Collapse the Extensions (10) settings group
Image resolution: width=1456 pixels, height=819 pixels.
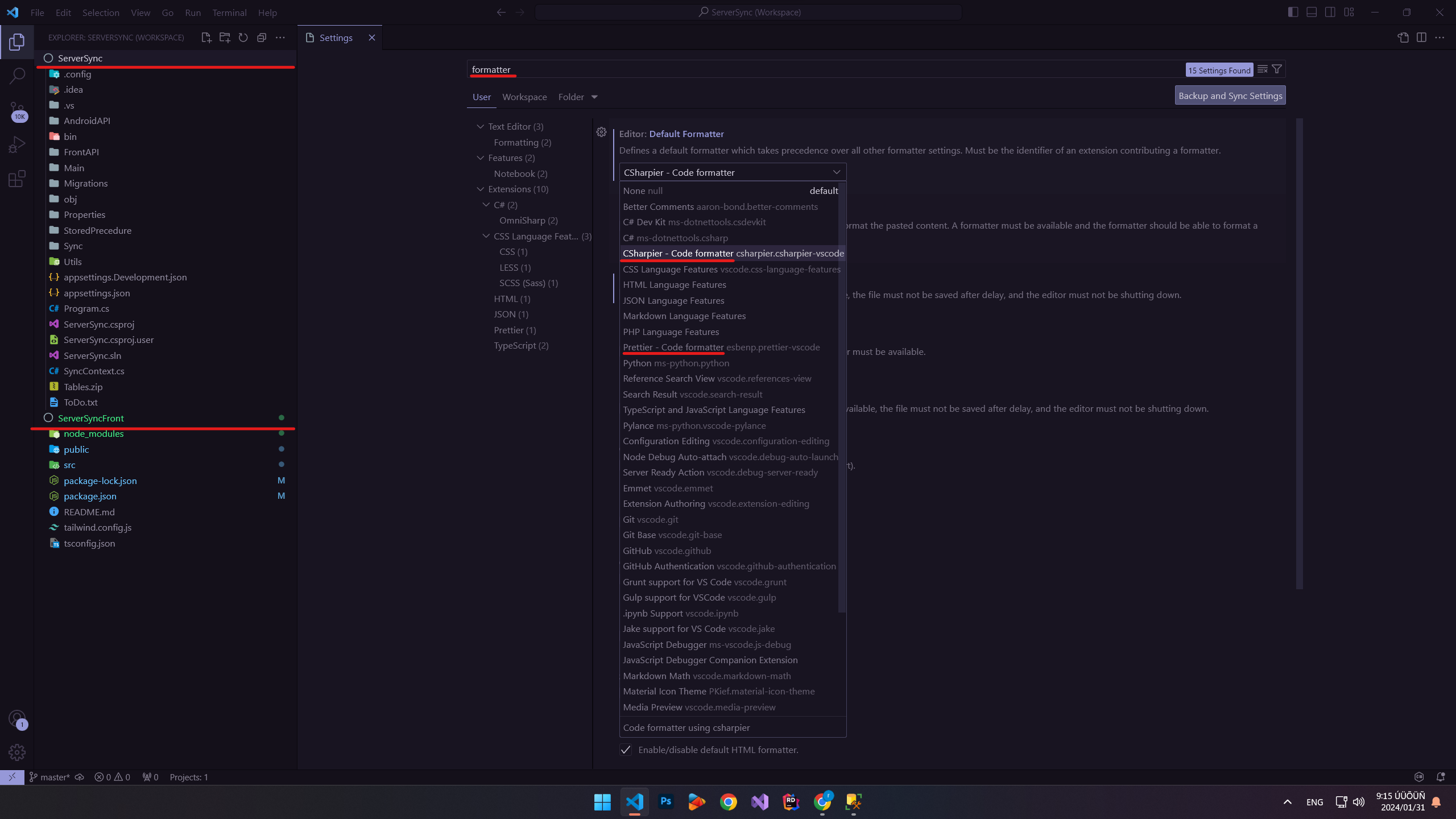481,189
